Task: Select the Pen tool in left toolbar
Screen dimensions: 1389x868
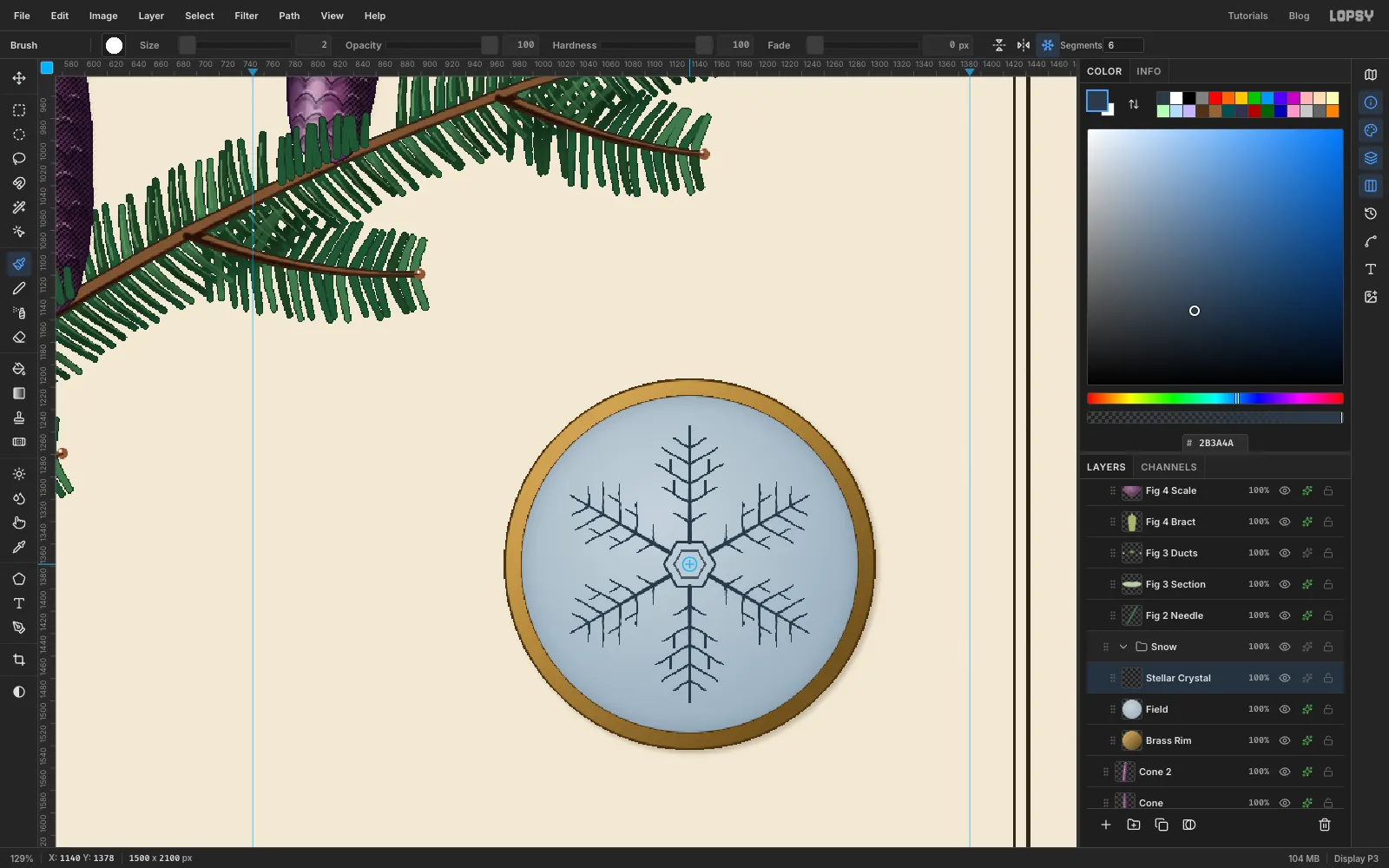Action: coord(19,628)
